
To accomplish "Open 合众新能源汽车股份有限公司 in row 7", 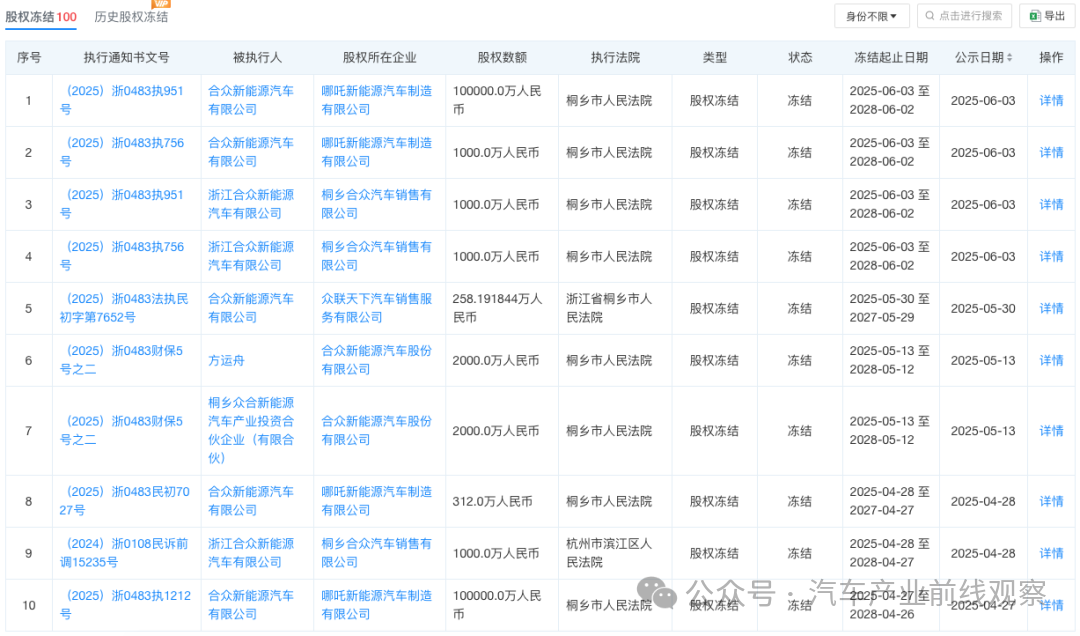I will [x=377, y=431].
